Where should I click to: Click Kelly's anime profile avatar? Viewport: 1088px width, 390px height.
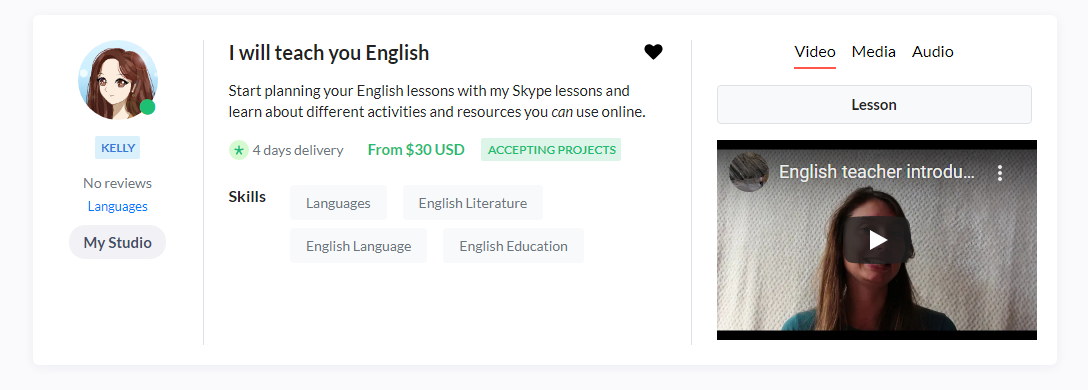[x=117, y=80]
